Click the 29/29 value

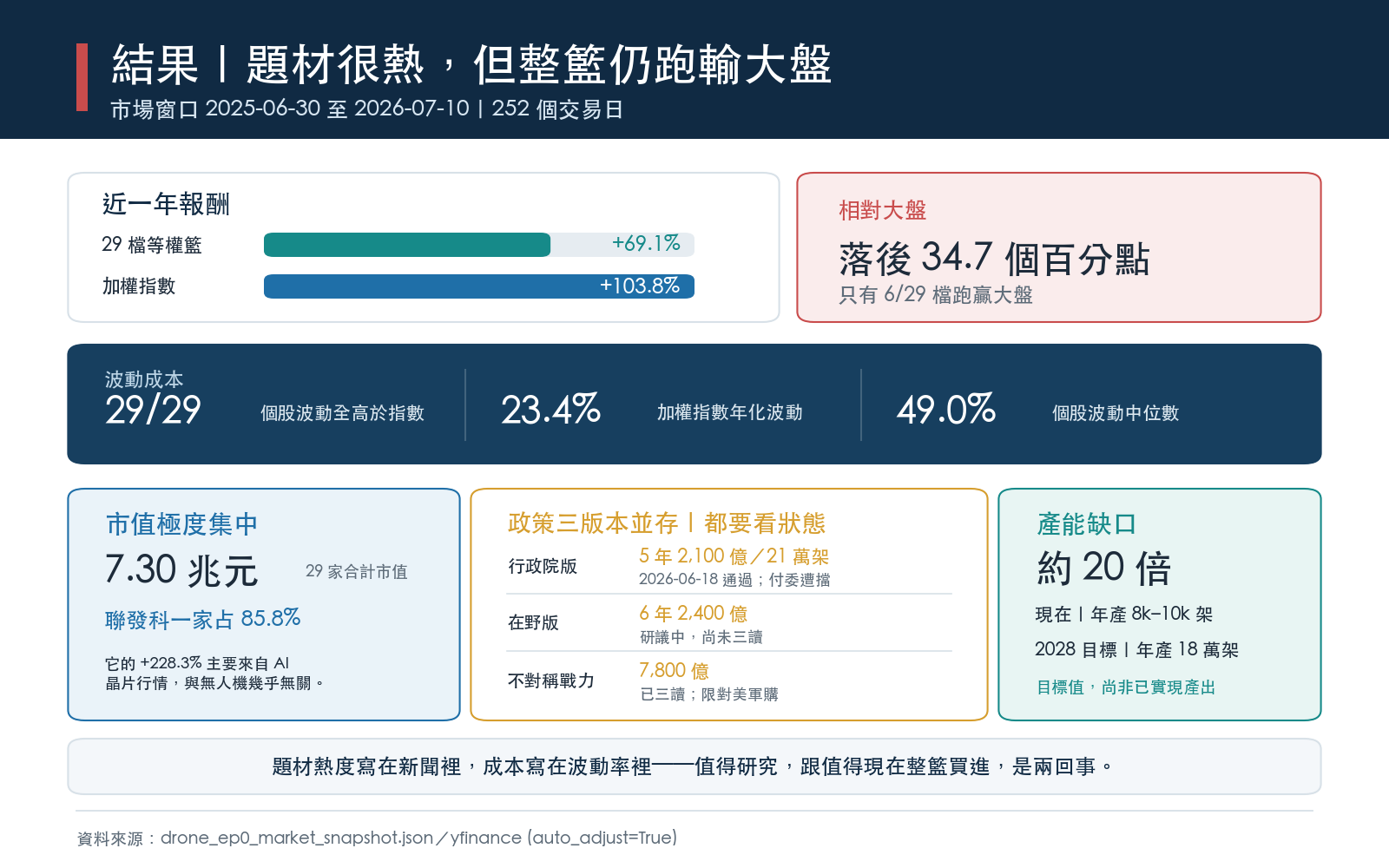point(153,410)
